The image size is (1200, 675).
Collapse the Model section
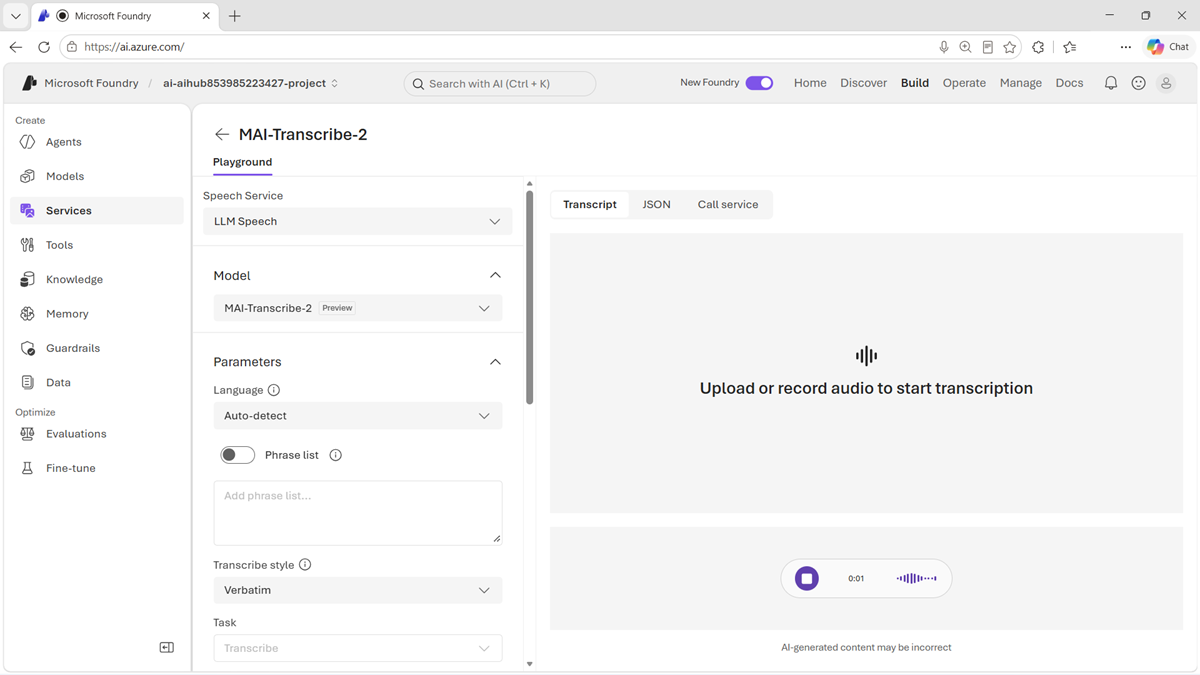pyautogui.click(x=495, y=275)
